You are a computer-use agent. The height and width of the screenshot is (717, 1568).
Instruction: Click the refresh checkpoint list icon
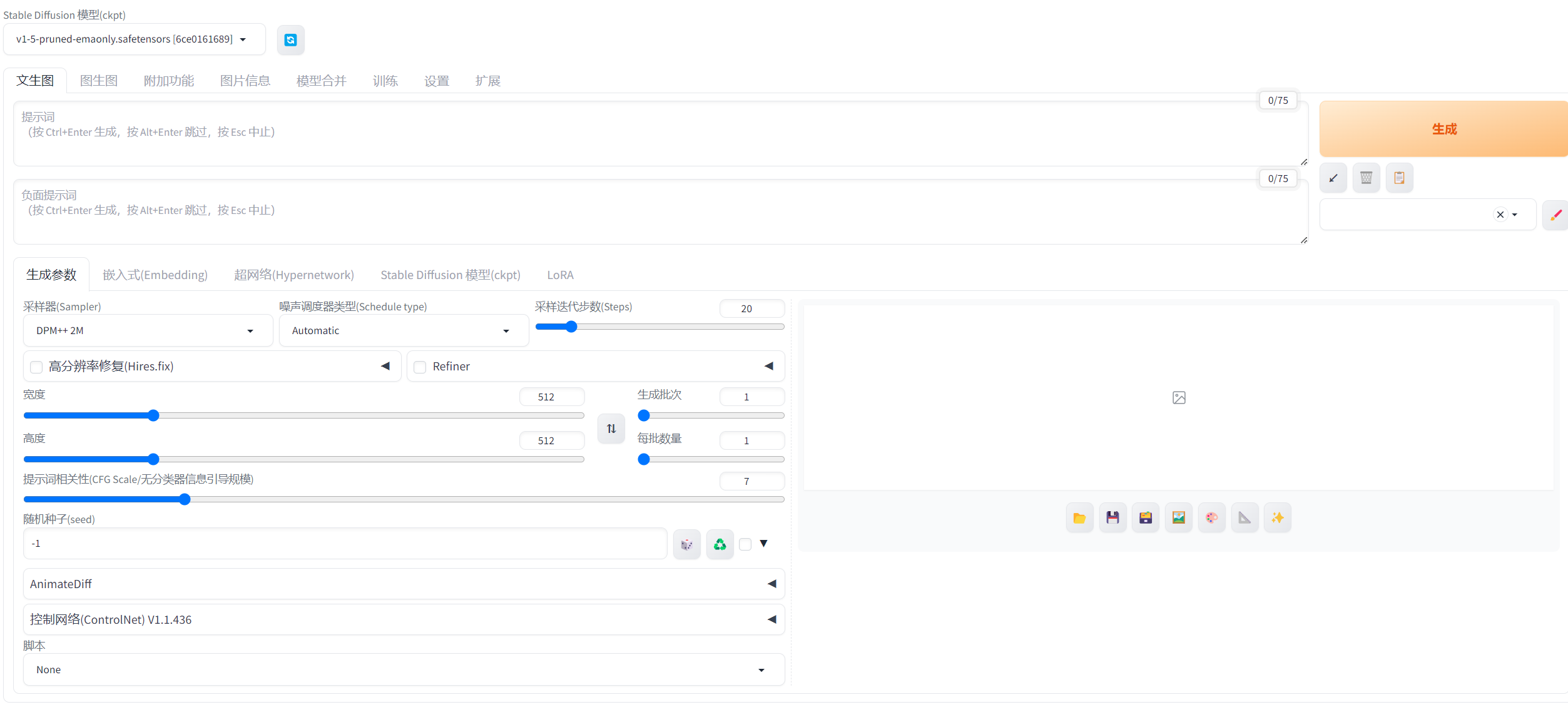point(290,40)
